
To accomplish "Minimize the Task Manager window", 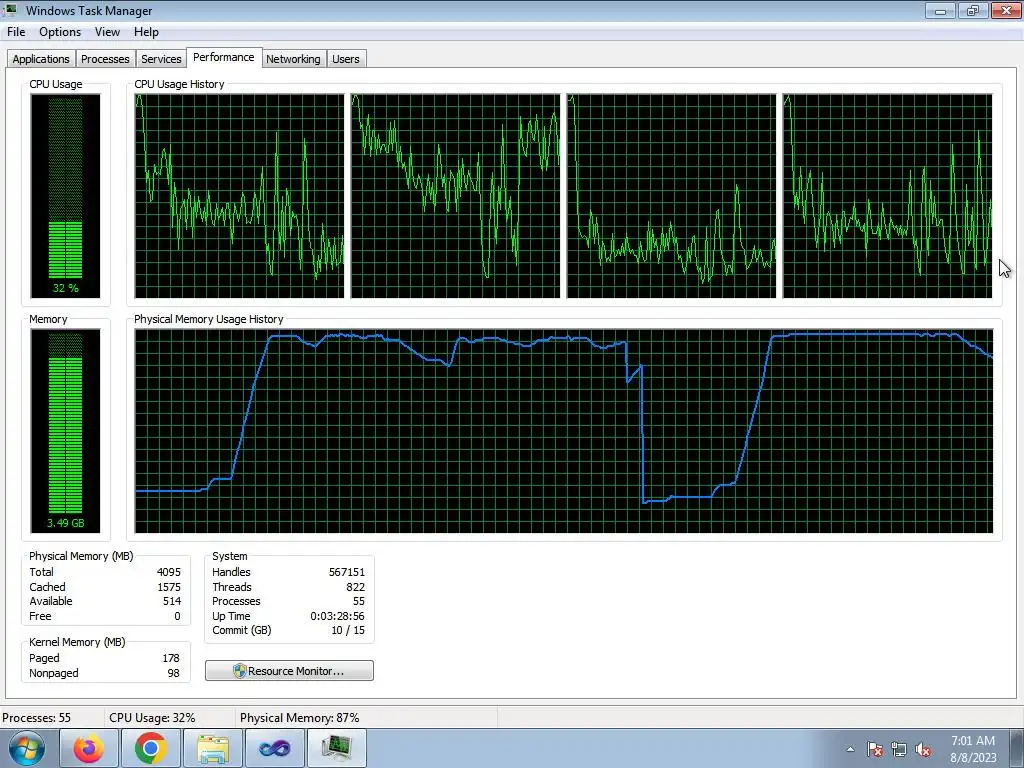I will click(940, 10).
